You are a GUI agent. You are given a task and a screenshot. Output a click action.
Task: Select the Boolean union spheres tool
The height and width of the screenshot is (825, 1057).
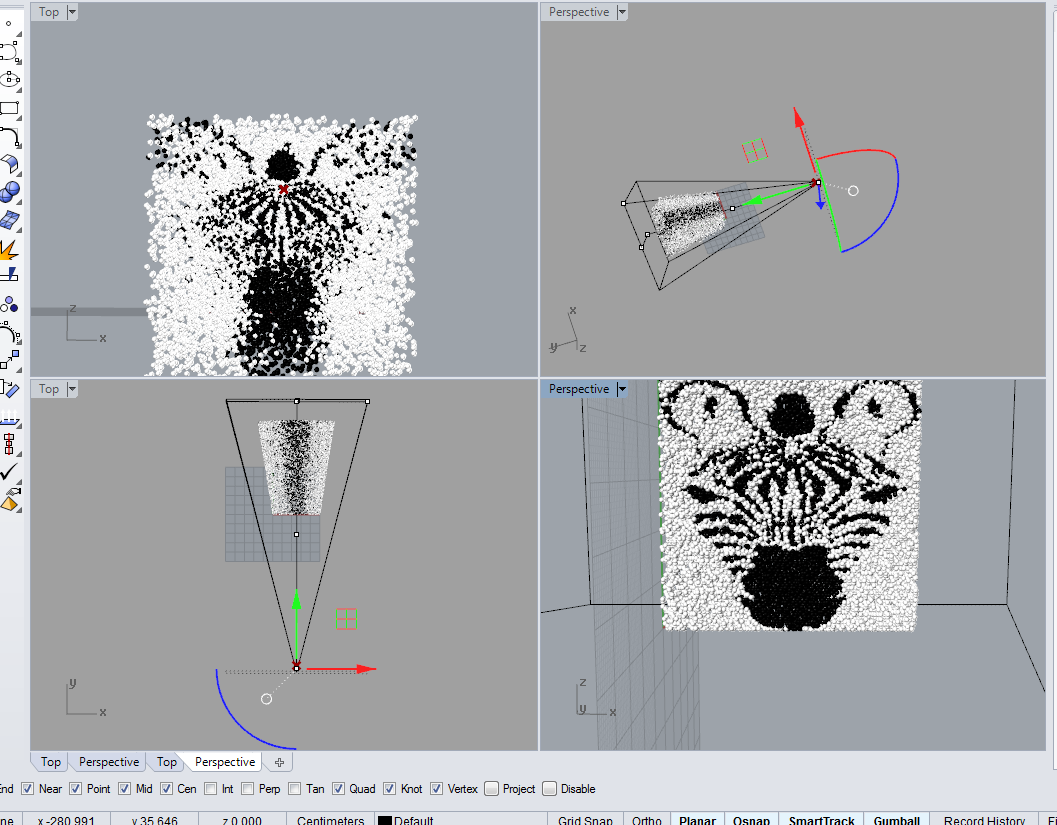[9, 192]
